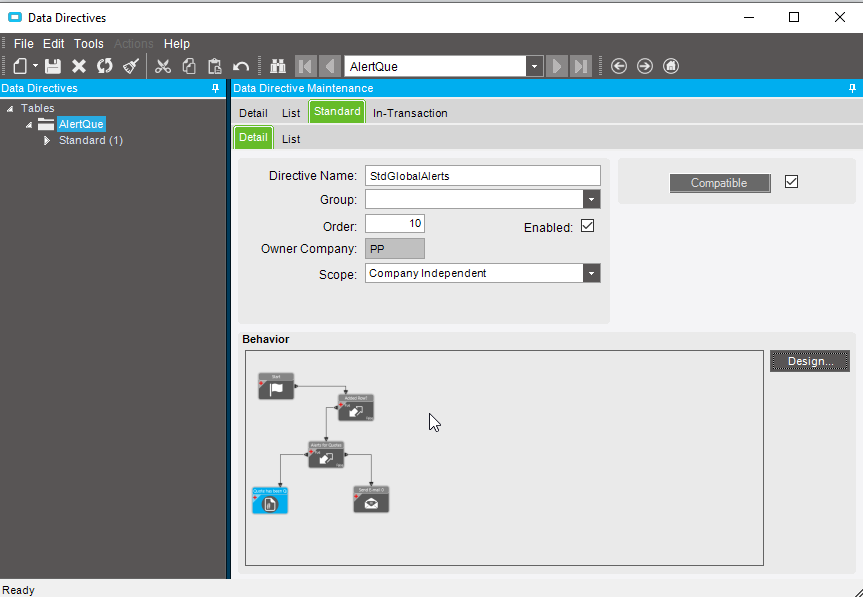Click the circled Back arrow icon
The width and height of the screenshot is (863, 597).
click(619, 67)
